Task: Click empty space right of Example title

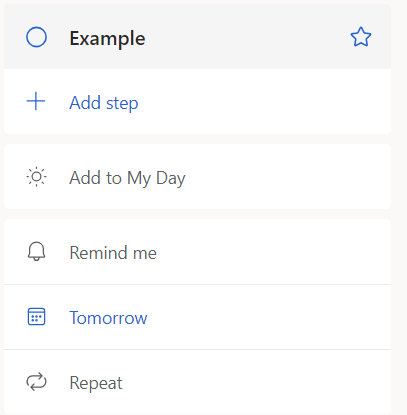Action: point(247,37)
